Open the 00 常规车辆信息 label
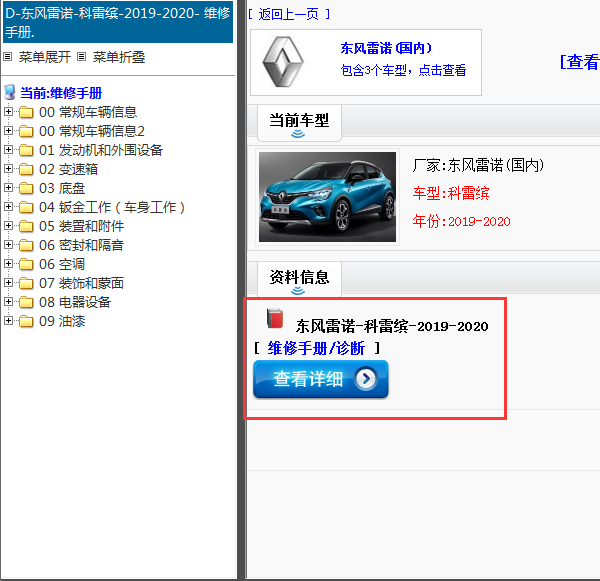 click(88, 112)
